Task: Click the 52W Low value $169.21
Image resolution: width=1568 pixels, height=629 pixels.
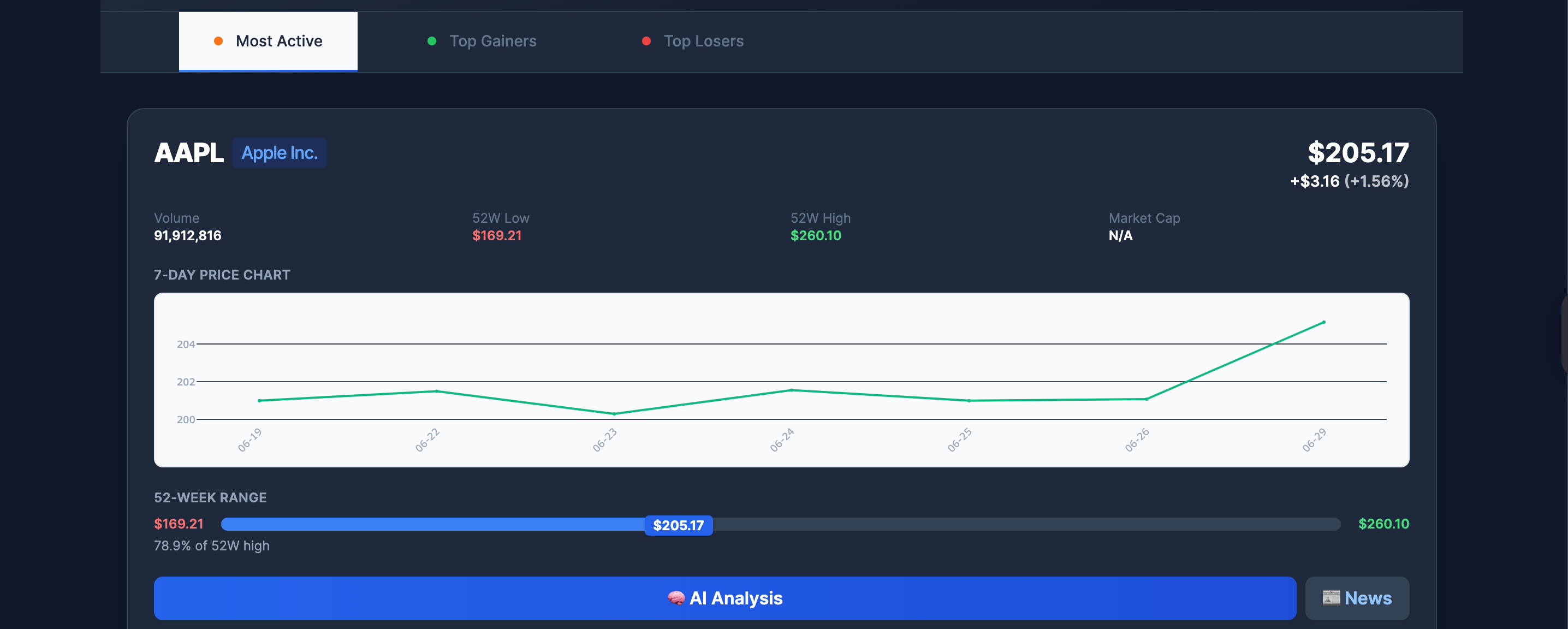Action: pyautogui.click(x=496, y=236)
